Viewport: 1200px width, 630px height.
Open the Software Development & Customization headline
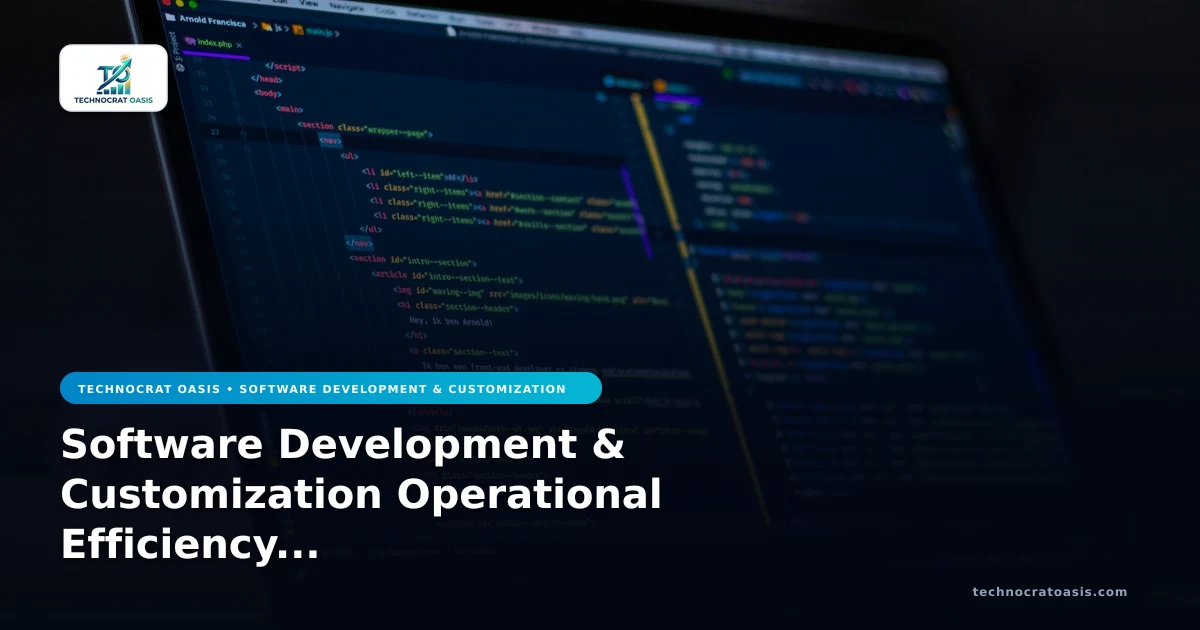tap(361, 494)
